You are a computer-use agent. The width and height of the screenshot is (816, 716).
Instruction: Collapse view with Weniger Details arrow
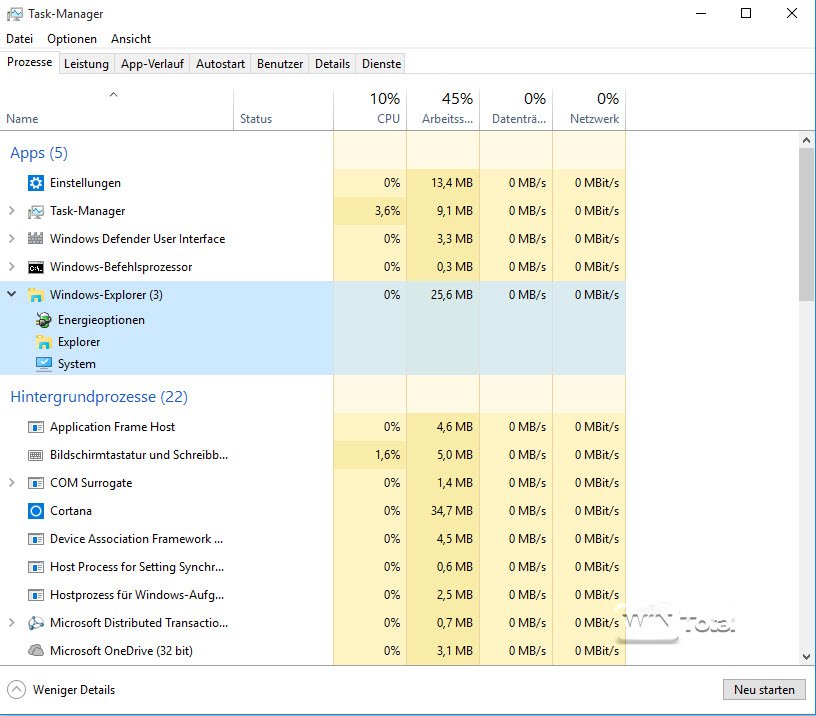tap(16, 690)
